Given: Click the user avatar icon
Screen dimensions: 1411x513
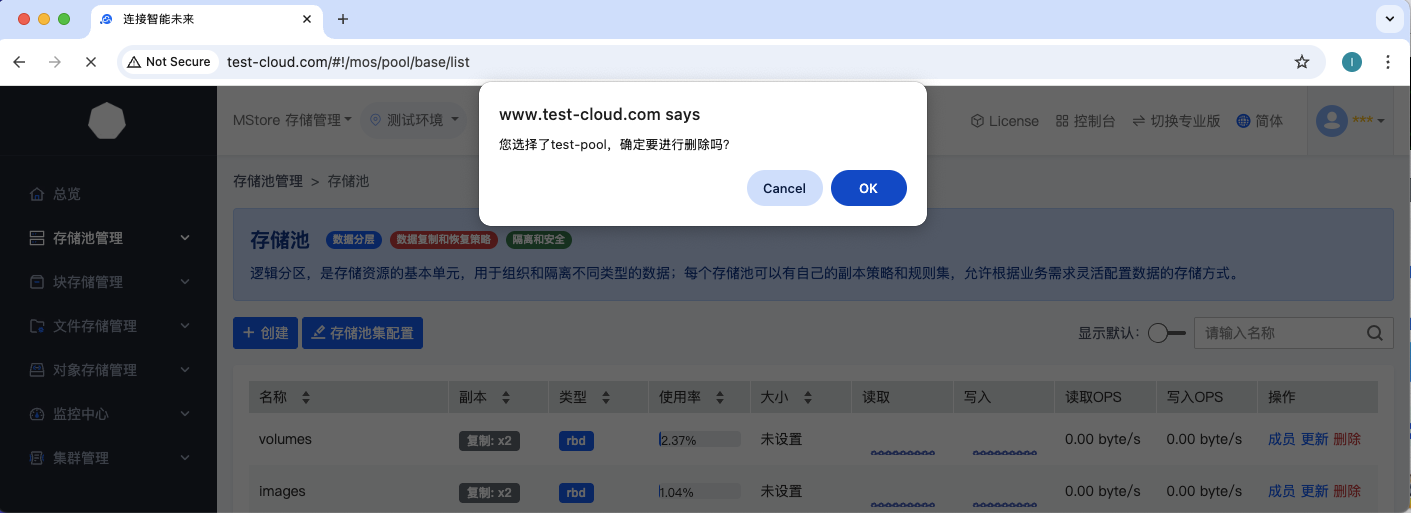Looking at the screenshot, I should coord(1331,121).
